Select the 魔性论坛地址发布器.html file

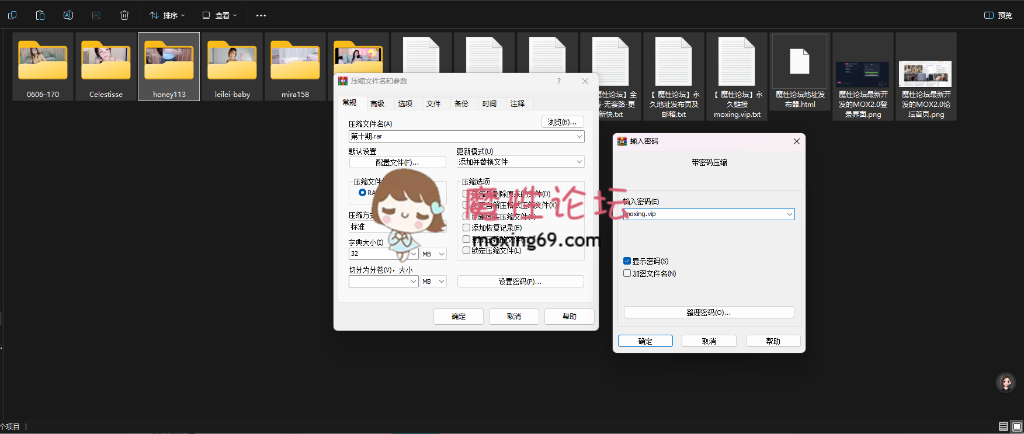click(x=800, y=72)
